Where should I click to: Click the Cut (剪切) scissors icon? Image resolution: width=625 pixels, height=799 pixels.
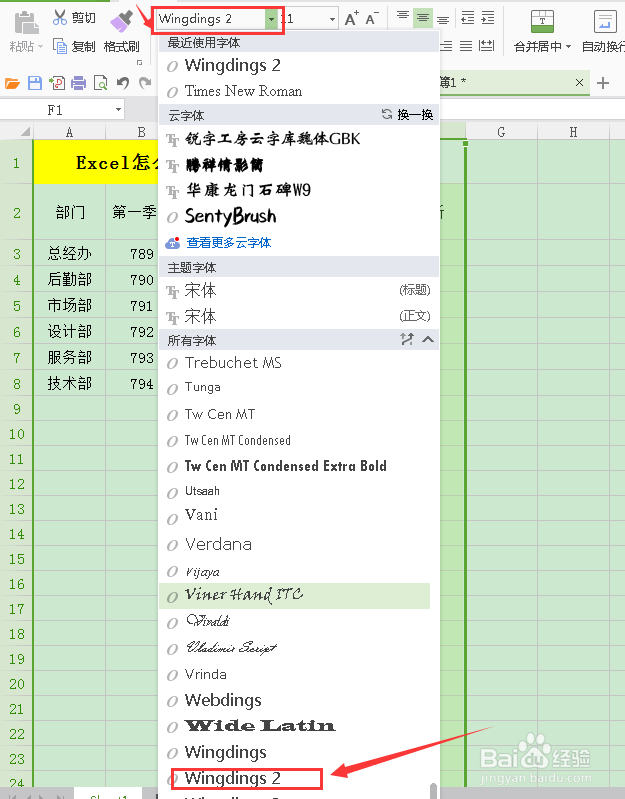(x=60, y=17)
